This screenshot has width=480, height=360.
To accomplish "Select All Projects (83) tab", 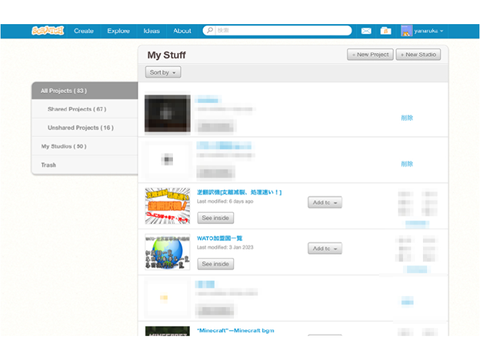I will 85,91.
